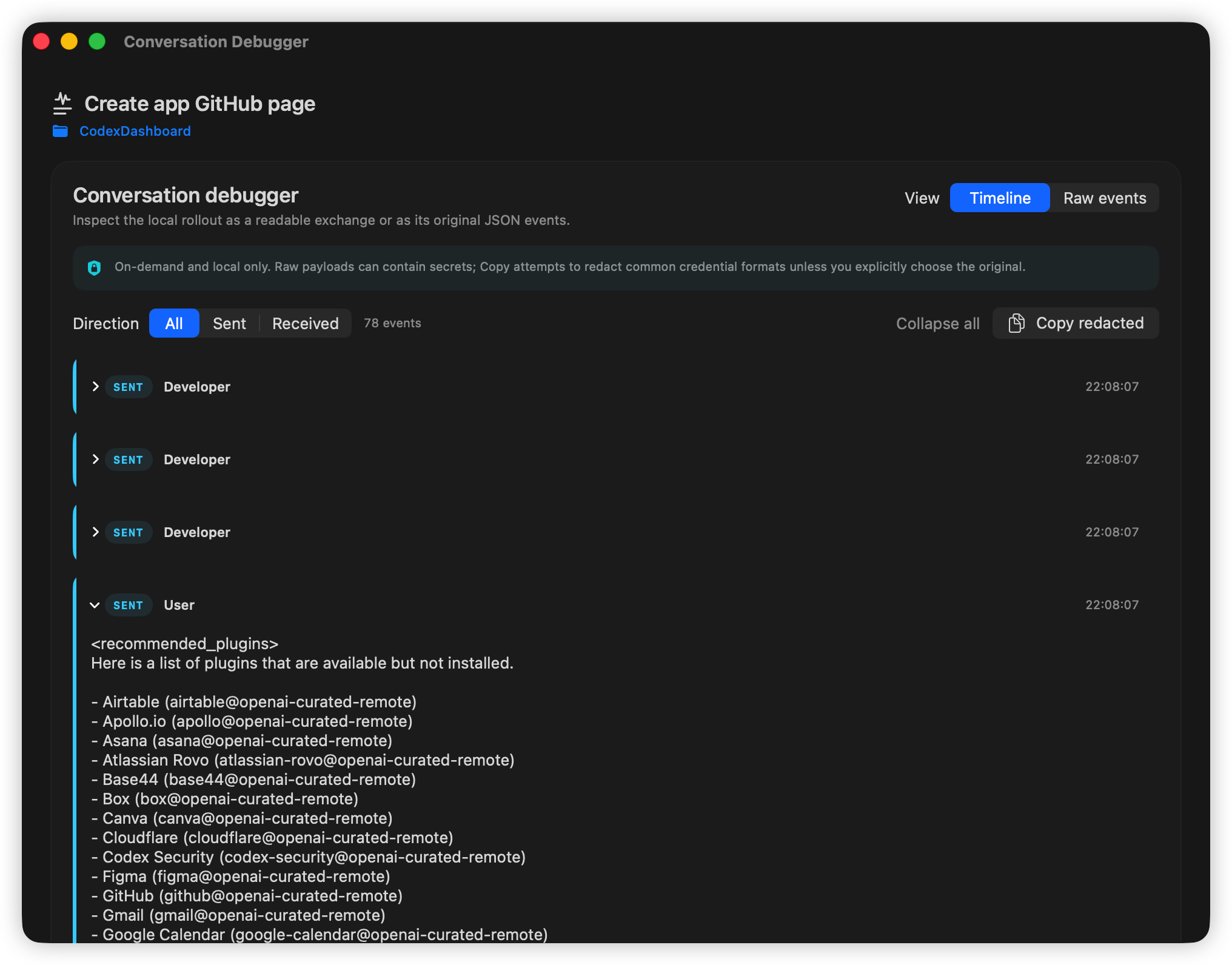The height and width of the screenshot is (965, 1232).
Task: Filter events to Sent only
Action: (229, 323)
